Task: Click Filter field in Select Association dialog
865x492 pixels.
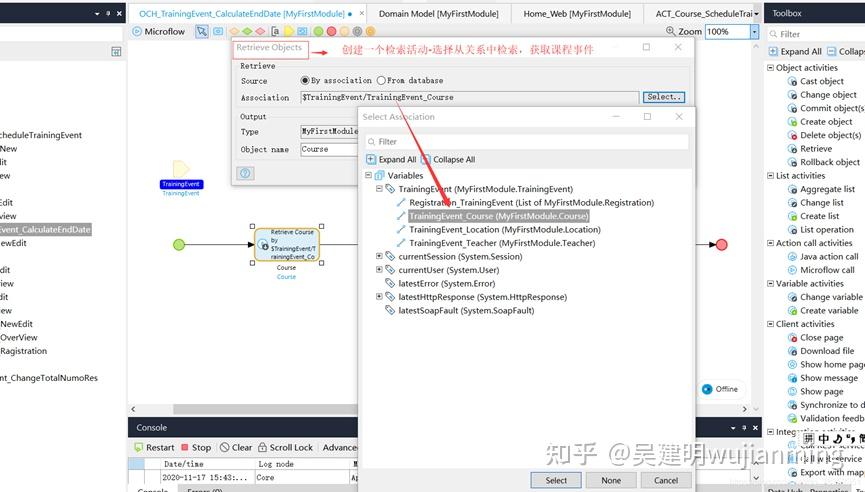Action: tap(527, 142)
